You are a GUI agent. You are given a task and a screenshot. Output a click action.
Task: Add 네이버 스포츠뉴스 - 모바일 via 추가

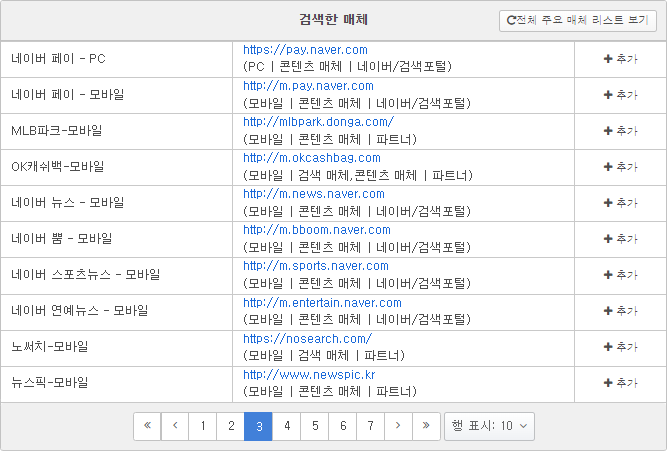click(621, 275)
